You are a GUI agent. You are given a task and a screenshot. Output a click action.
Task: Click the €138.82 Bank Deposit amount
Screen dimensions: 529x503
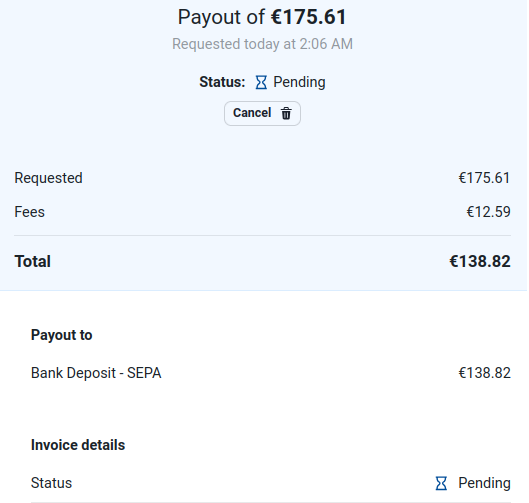(484, 373)
